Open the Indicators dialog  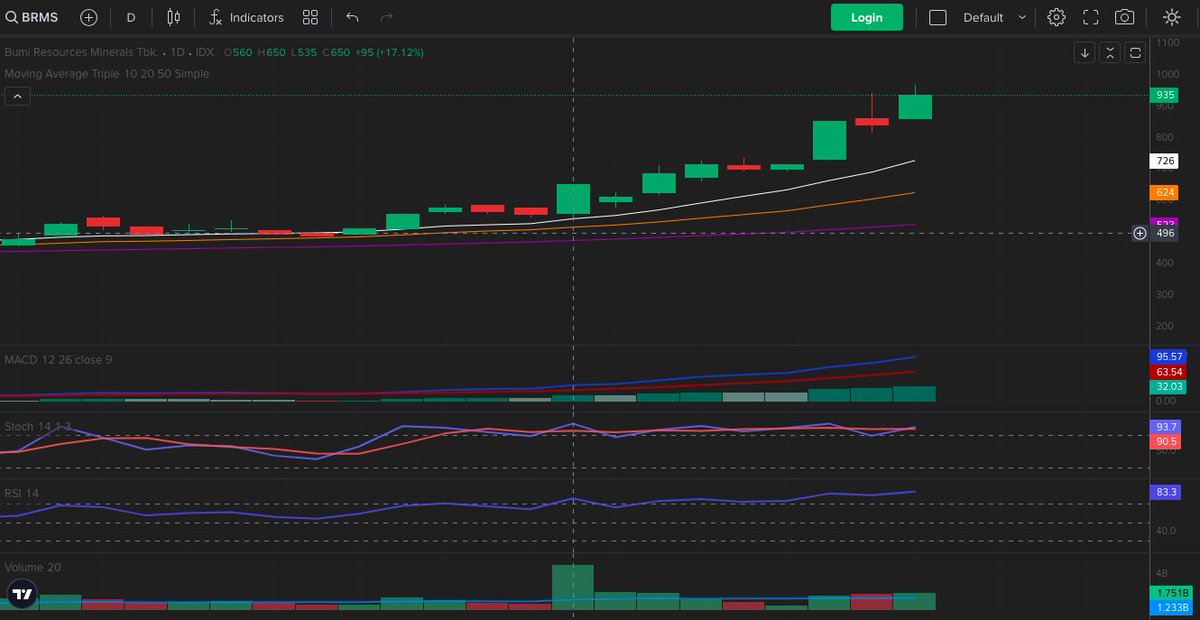point(246,17)
